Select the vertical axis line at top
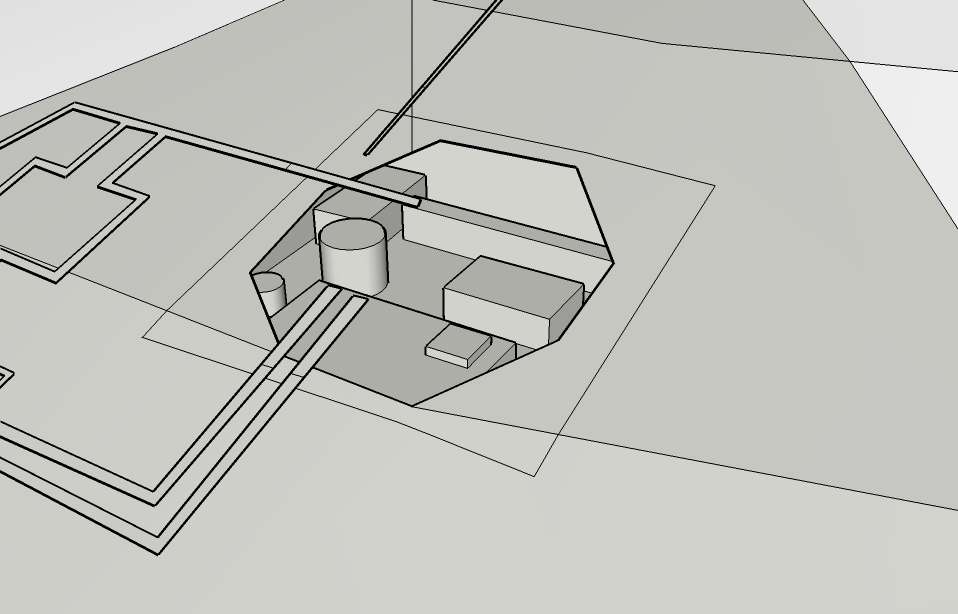Screen dimensions: 958x614 tap(413, 50)
